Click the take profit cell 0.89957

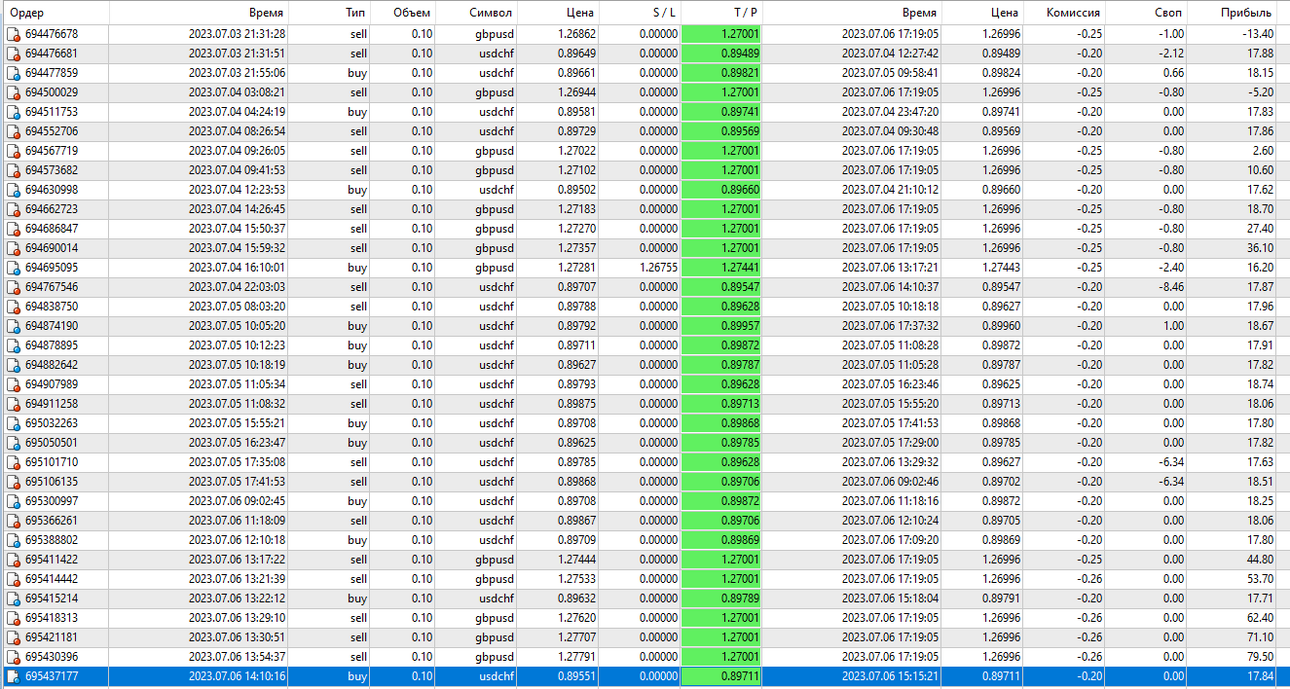(720, 326)
